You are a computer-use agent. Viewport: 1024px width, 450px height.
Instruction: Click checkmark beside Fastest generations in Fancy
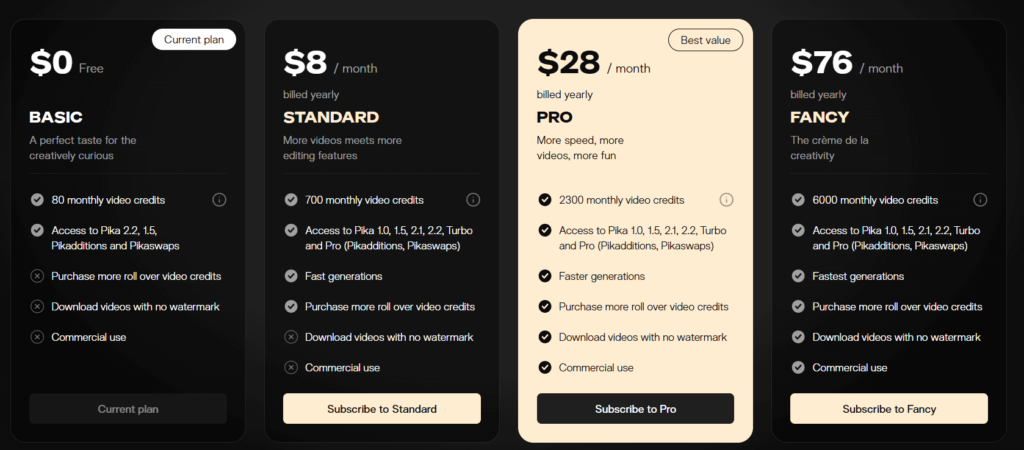click(797, 276)
